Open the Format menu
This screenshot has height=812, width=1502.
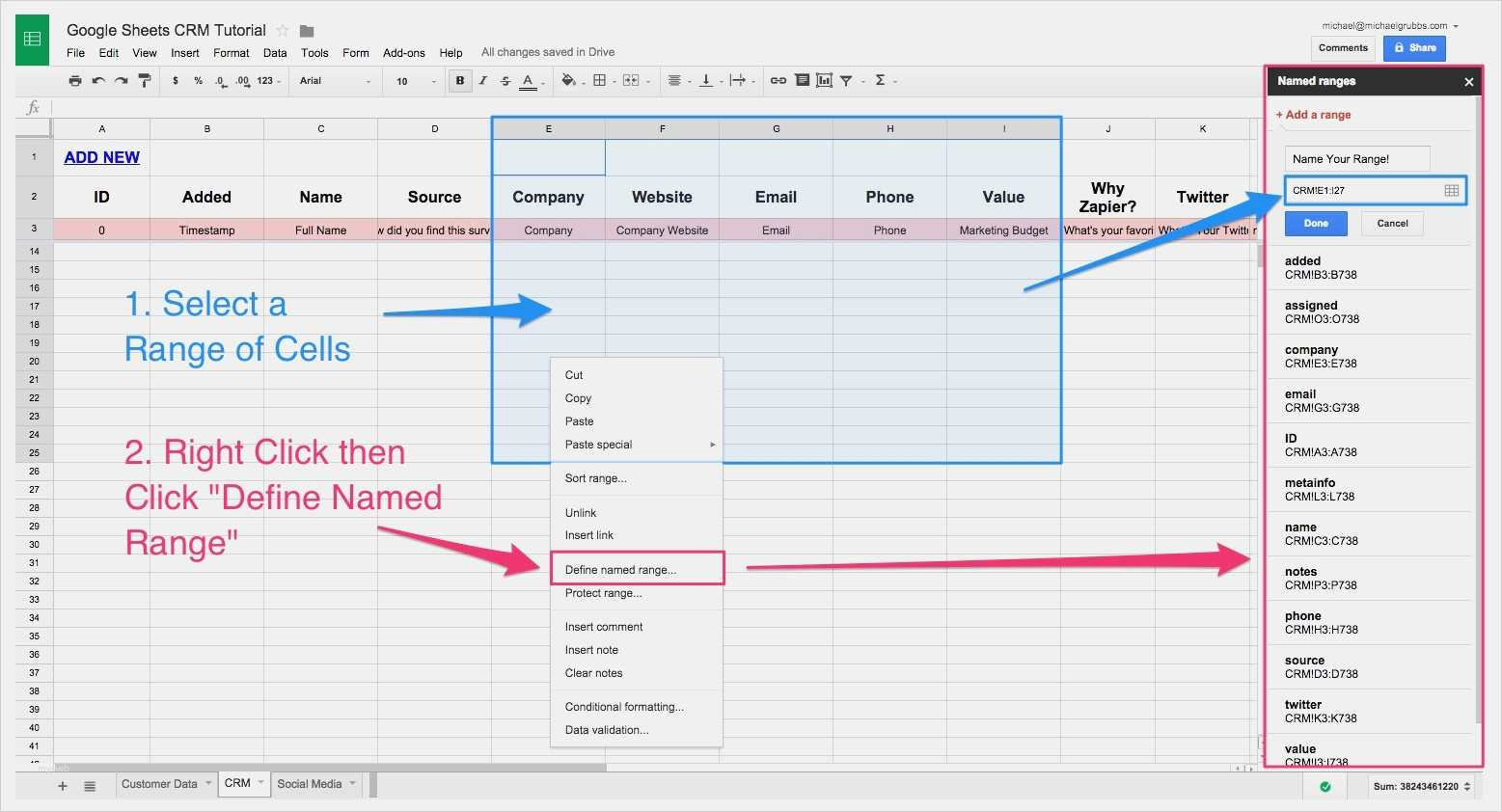click(x=232, y=53)
